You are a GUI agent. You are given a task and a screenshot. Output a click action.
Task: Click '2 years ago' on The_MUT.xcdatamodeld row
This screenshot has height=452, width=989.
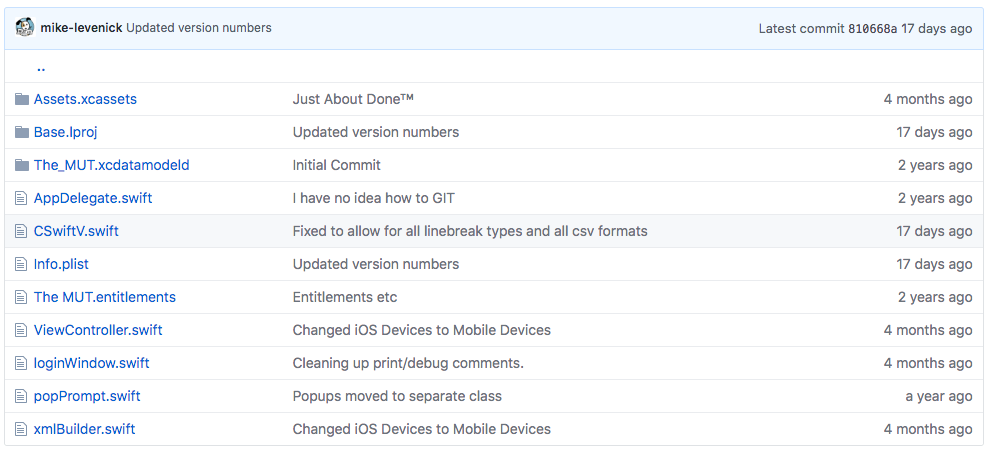[x=935, y=165]
